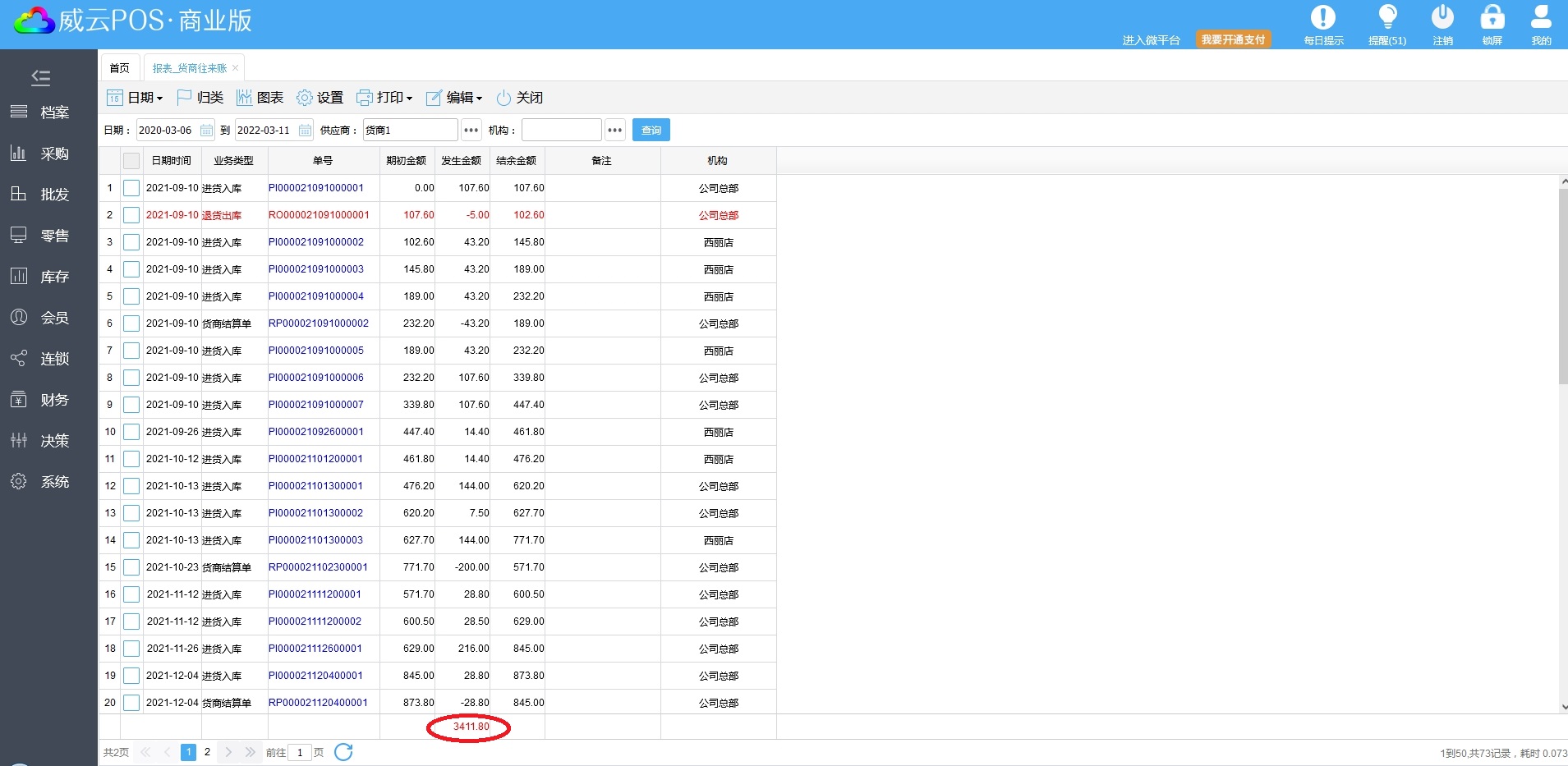The image size is (1568, 766).
Task: Tick checkbox for row 2 退货出库
Action: pyautogui.click(x=131, y=215)
